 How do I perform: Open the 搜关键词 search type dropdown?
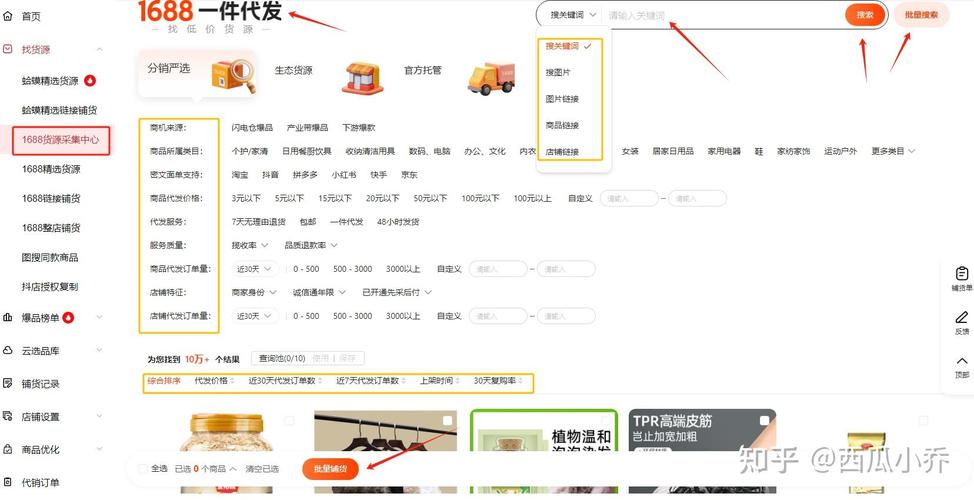pos(572,15)
